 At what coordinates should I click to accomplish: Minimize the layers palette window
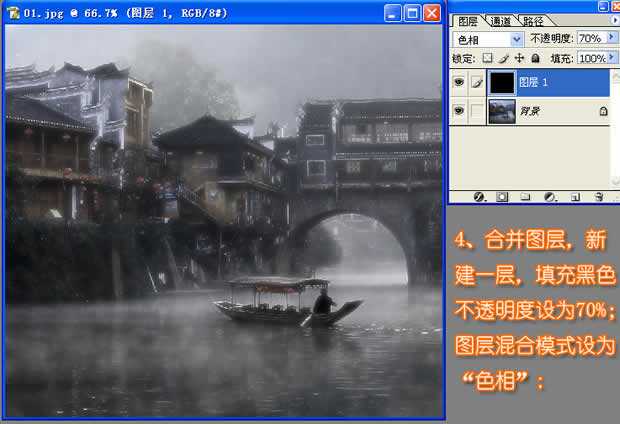tap(603, 6)
